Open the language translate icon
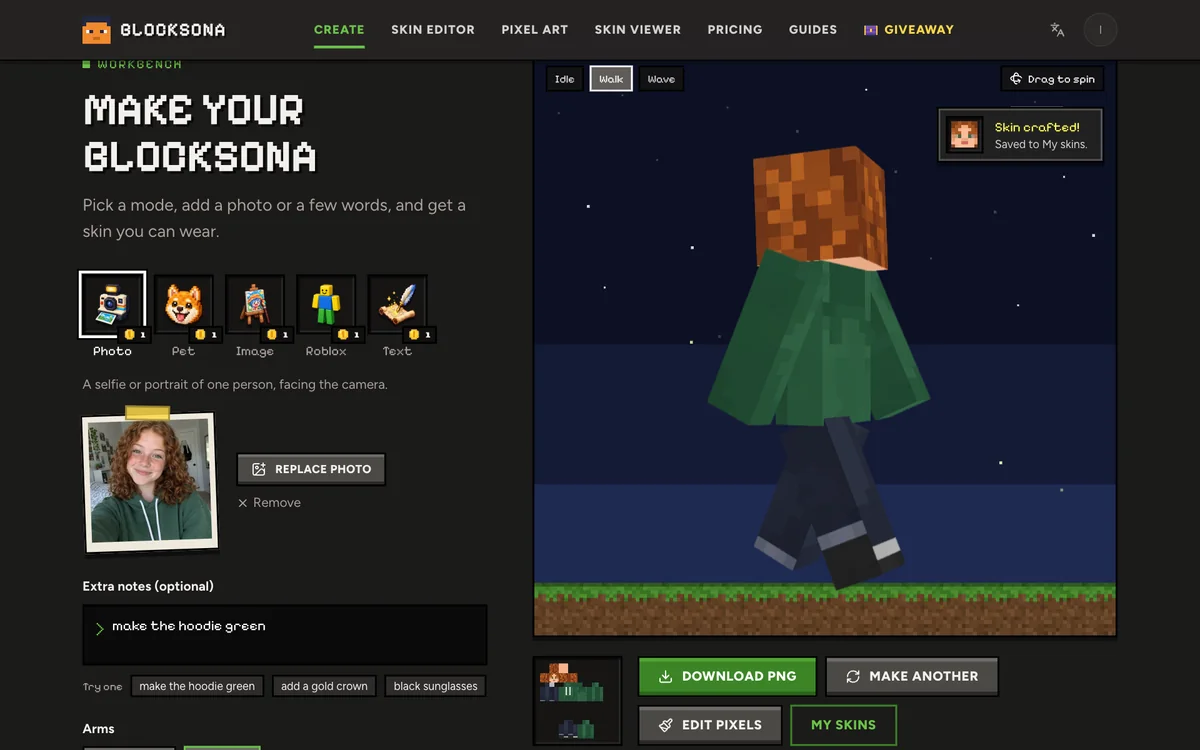Screen dimensions: 1200x750 tap(1057, 30)
